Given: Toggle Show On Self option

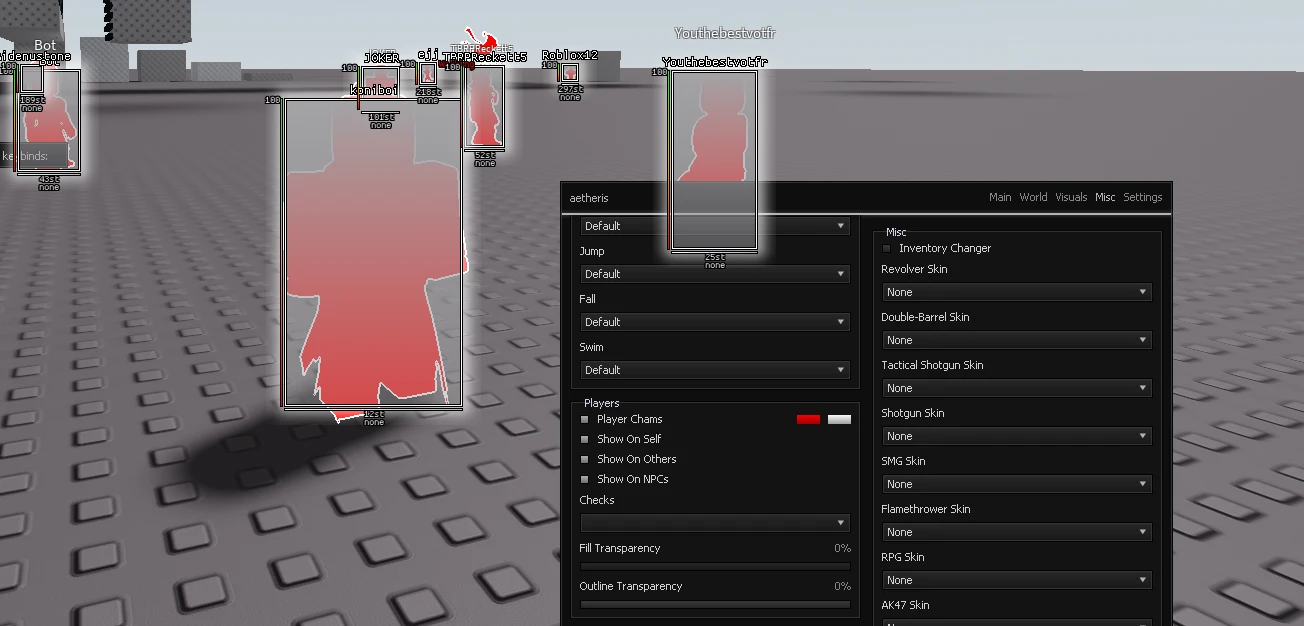Looking at the screenshot, I should coord(585,439).
